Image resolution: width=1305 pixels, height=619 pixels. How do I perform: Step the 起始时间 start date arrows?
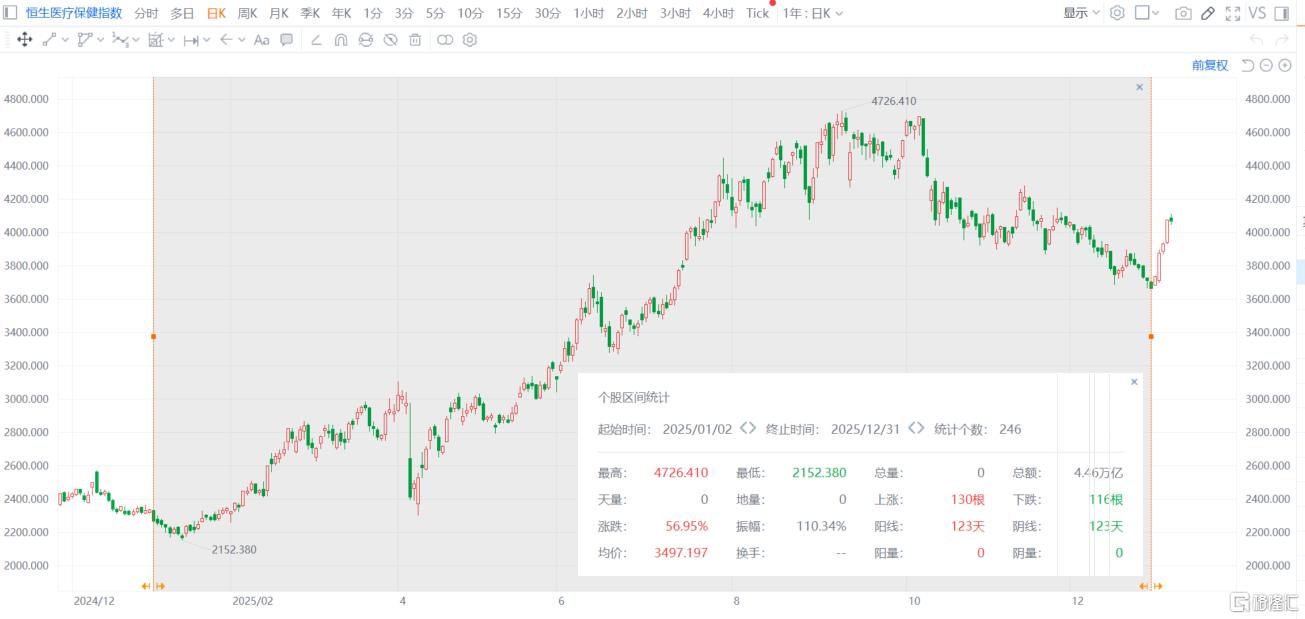pyautogui.click(x=748, y=429)
